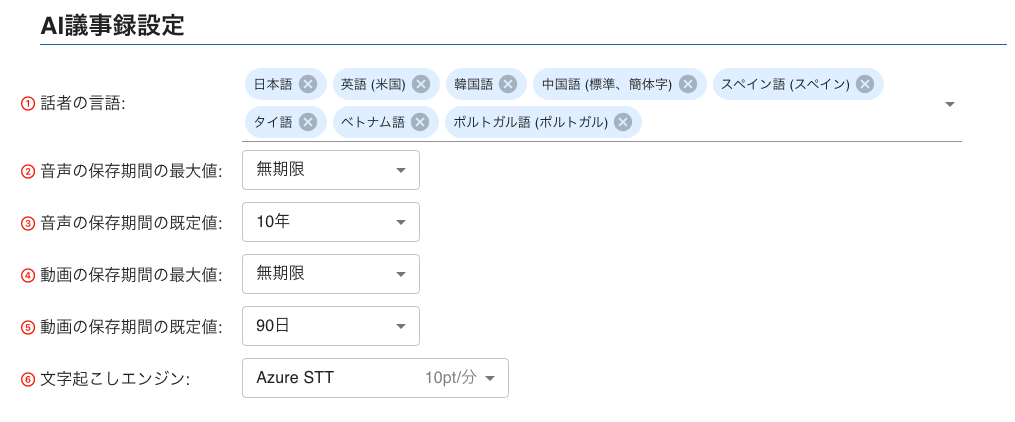This screenshot has height=422, width=1015.
Task: Remove the 中国語 (標準、簡体字) chip
Action: click(x=688, y=84)
